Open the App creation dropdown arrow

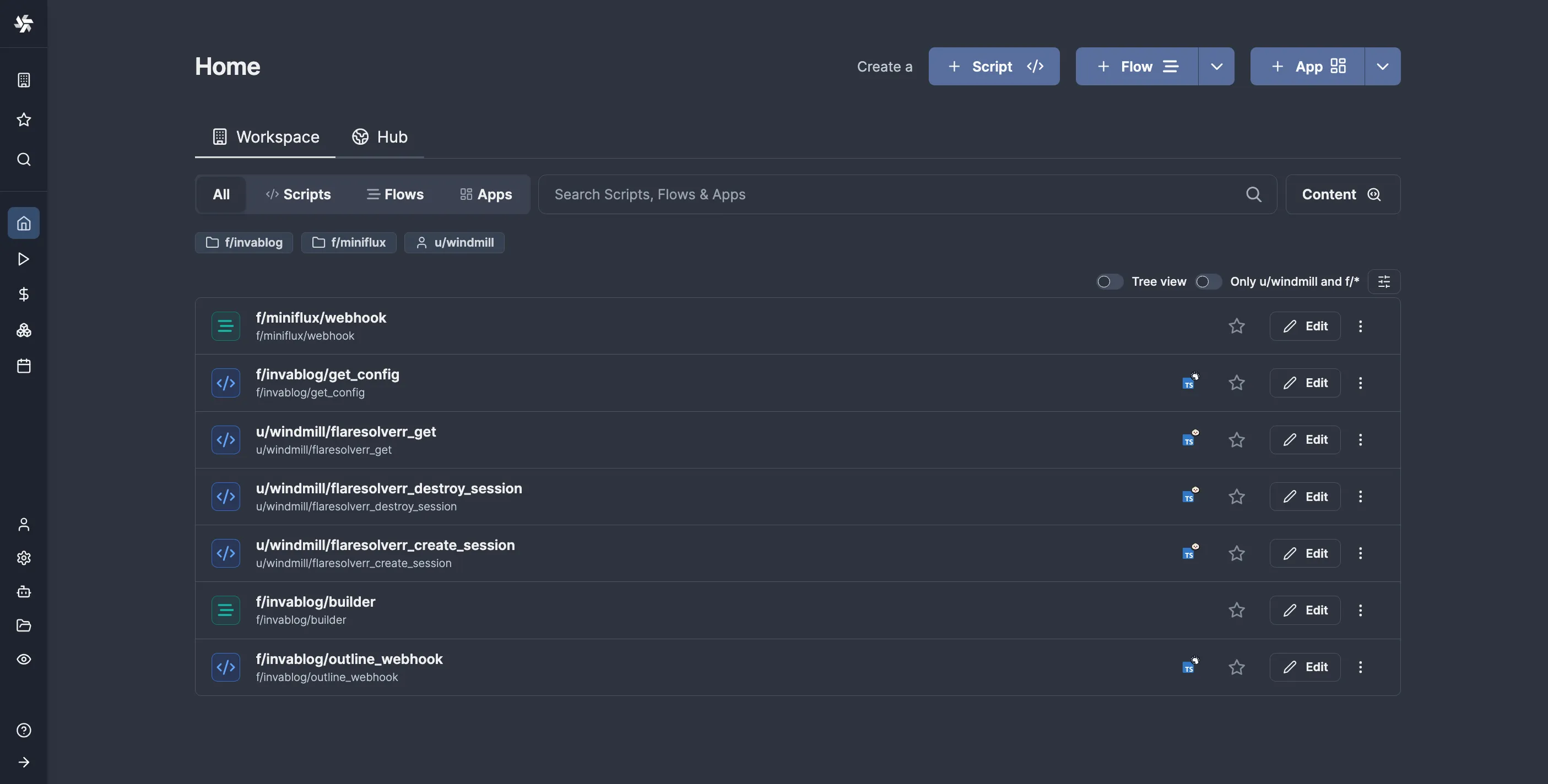click(1382, 66)
